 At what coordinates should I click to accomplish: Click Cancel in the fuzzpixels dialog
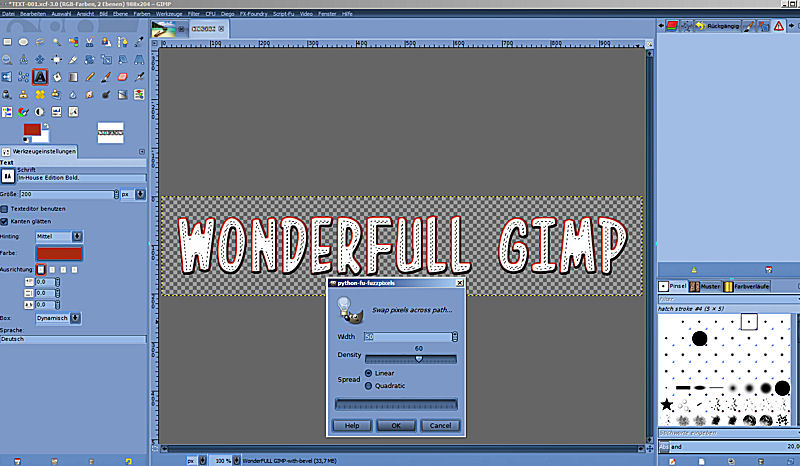440,426
